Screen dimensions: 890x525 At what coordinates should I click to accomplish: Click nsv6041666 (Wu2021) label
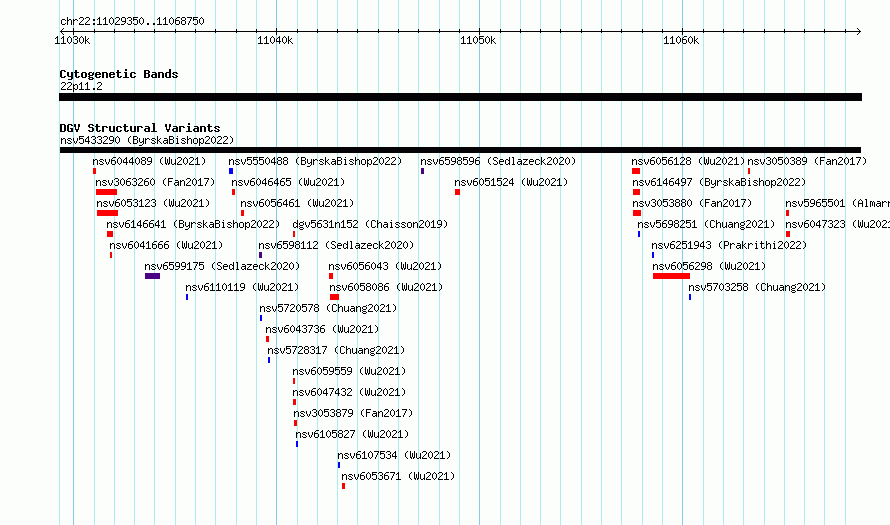pos(166,245)
